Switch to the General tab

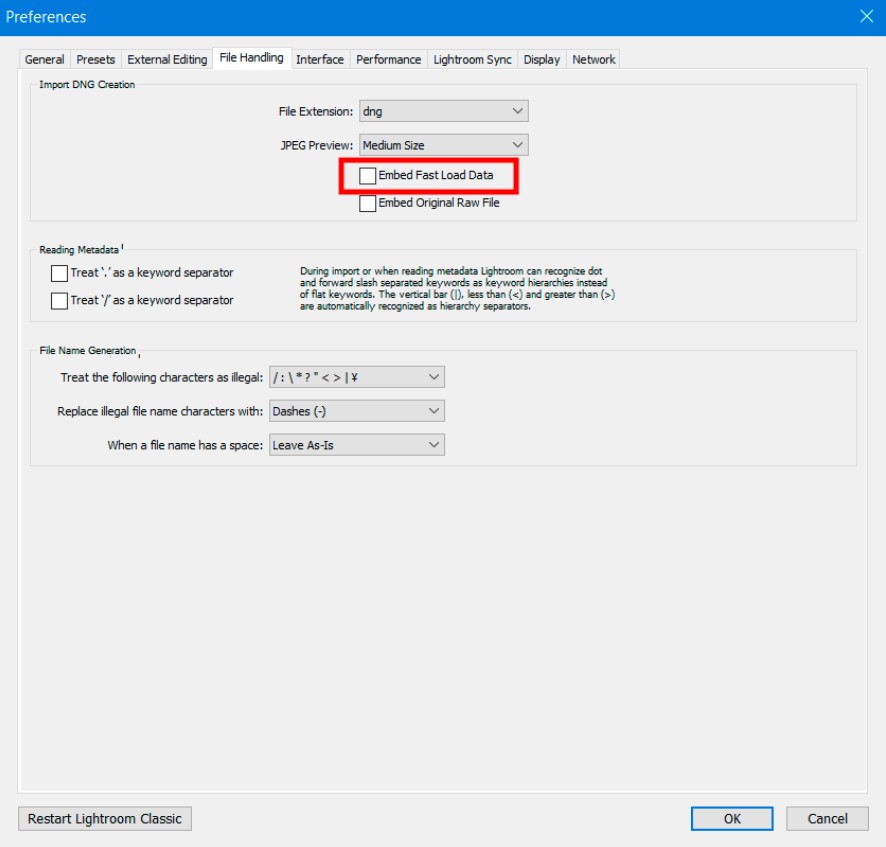click(44, 59)
